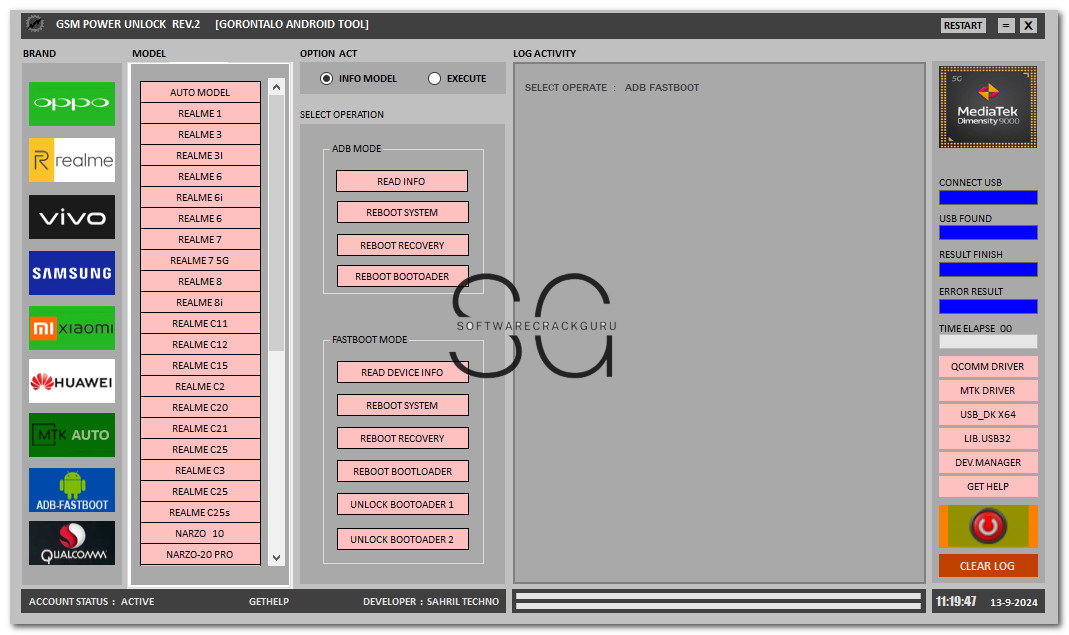1069x635 pixels.
Task: Click the model list scrollbar thumb
Action: click(x=276, y=223)
